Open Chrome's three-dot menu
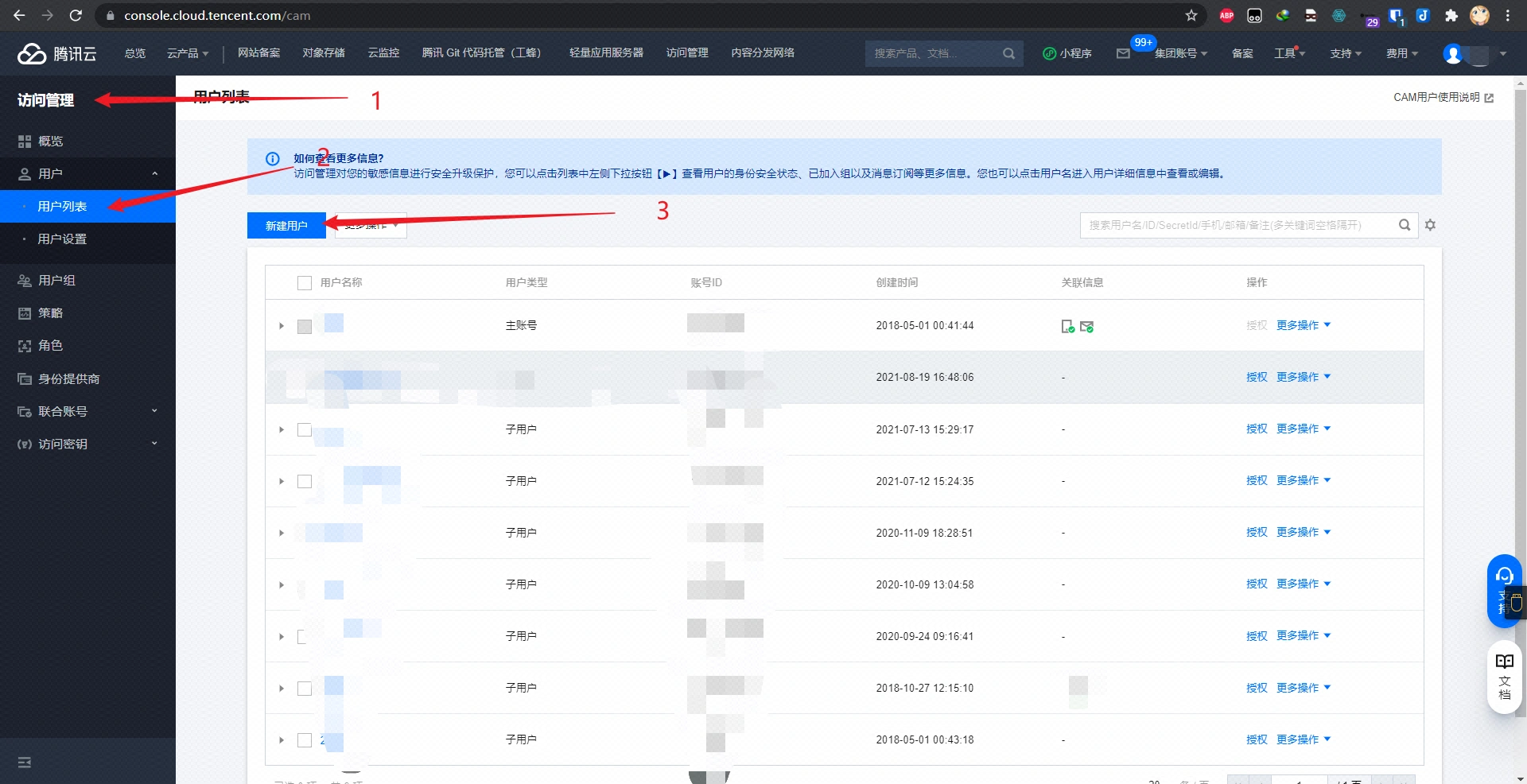Screen dimensions: 1527x784 [x=1507, y=15]
